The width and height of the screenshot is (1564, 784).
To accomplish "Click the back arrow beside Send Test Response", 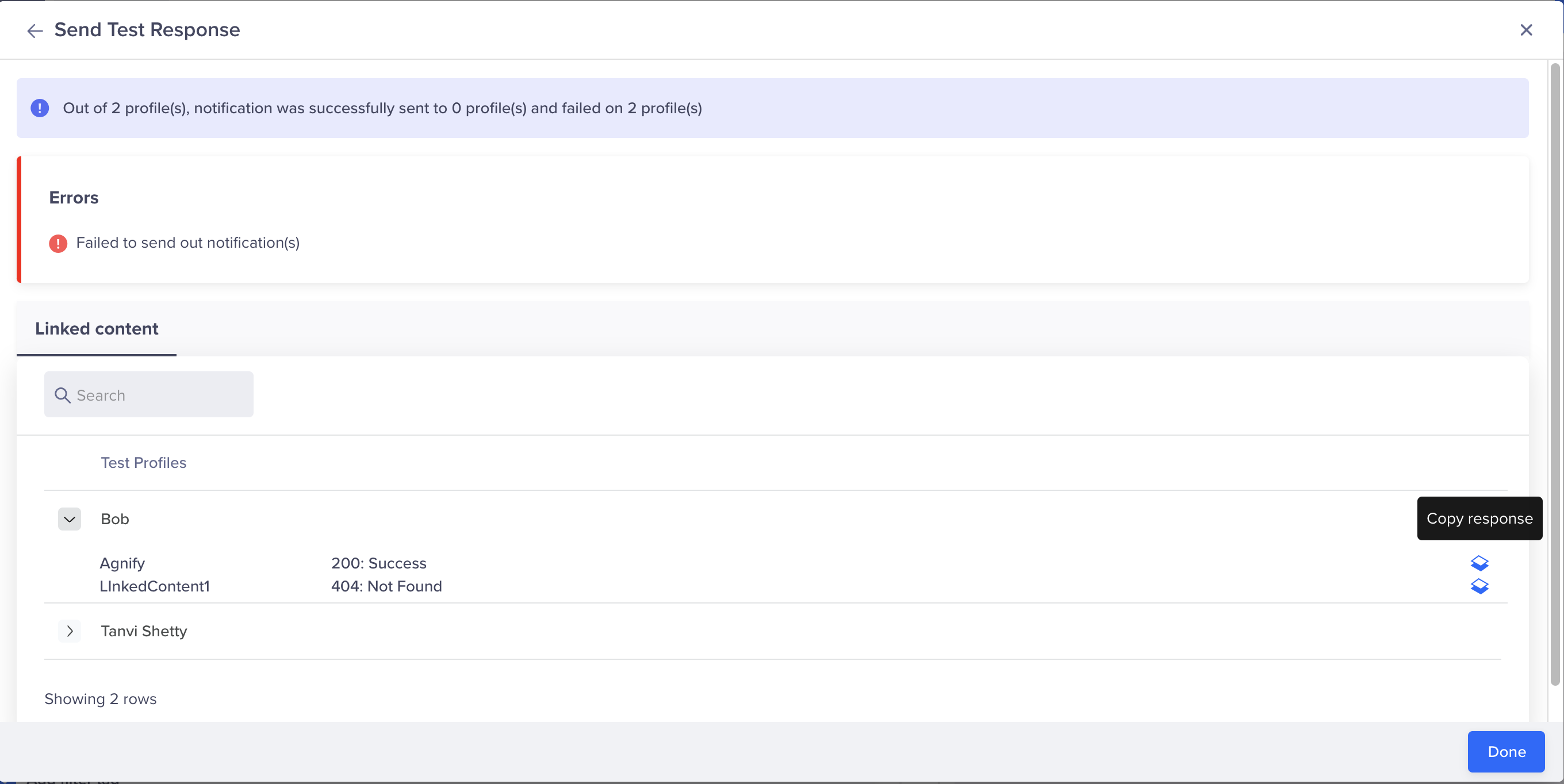I will (x=34, y=30).
